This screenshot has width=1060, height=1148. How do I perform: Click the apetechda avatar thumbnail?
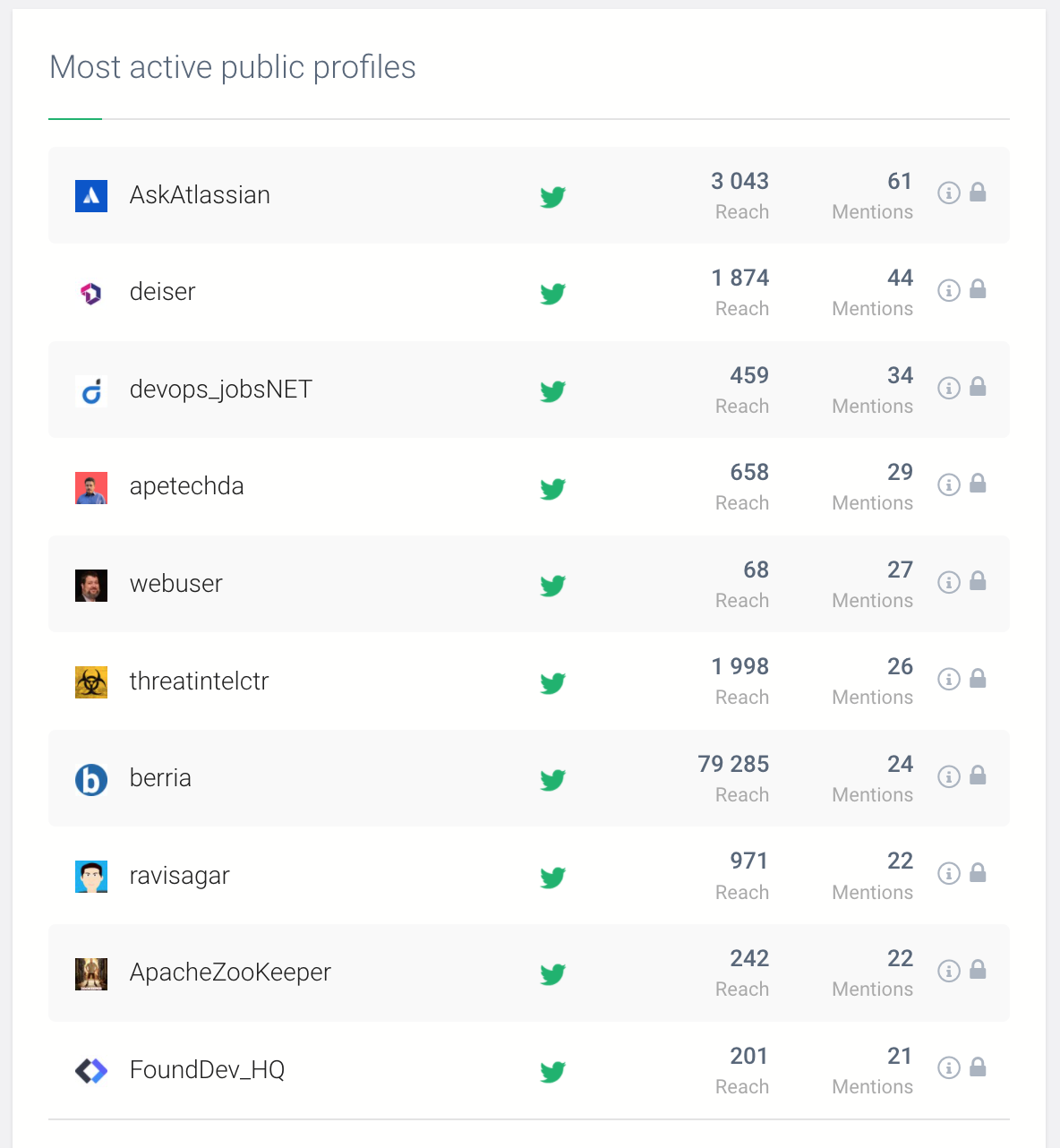[91, 488]
